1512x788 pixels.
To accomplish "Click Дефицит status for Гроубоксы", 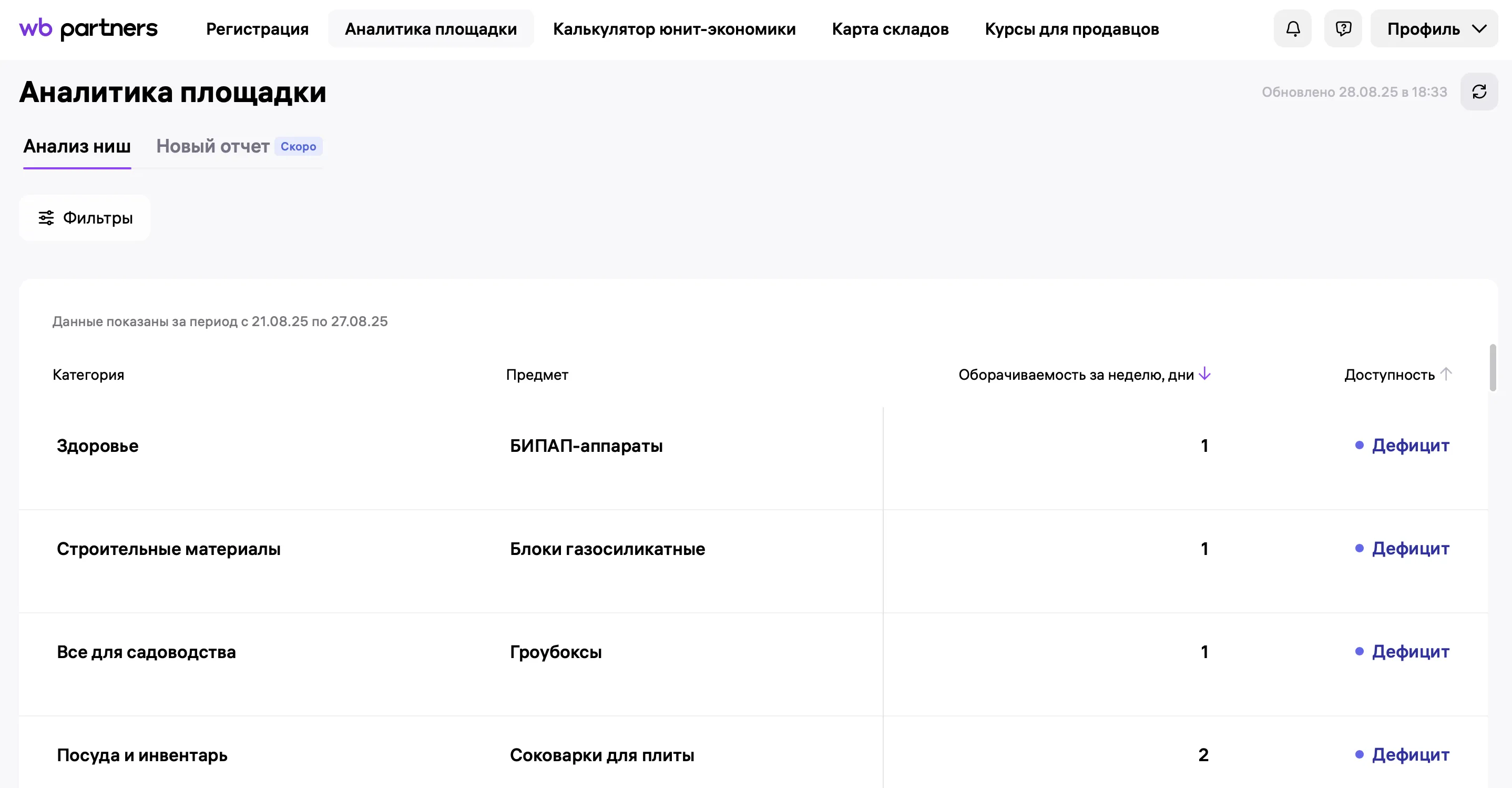I will coord(1410,652).
